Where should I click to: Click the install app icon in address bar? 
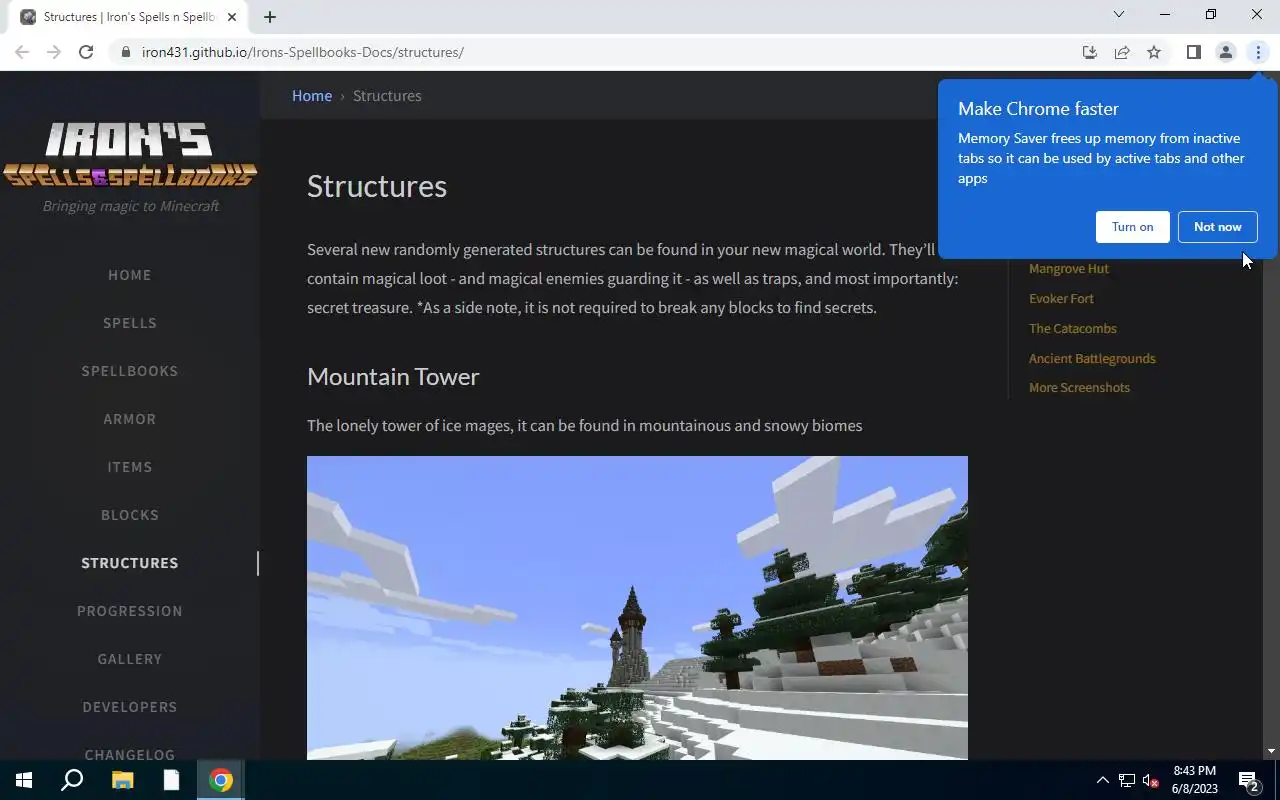point(1090,52)
